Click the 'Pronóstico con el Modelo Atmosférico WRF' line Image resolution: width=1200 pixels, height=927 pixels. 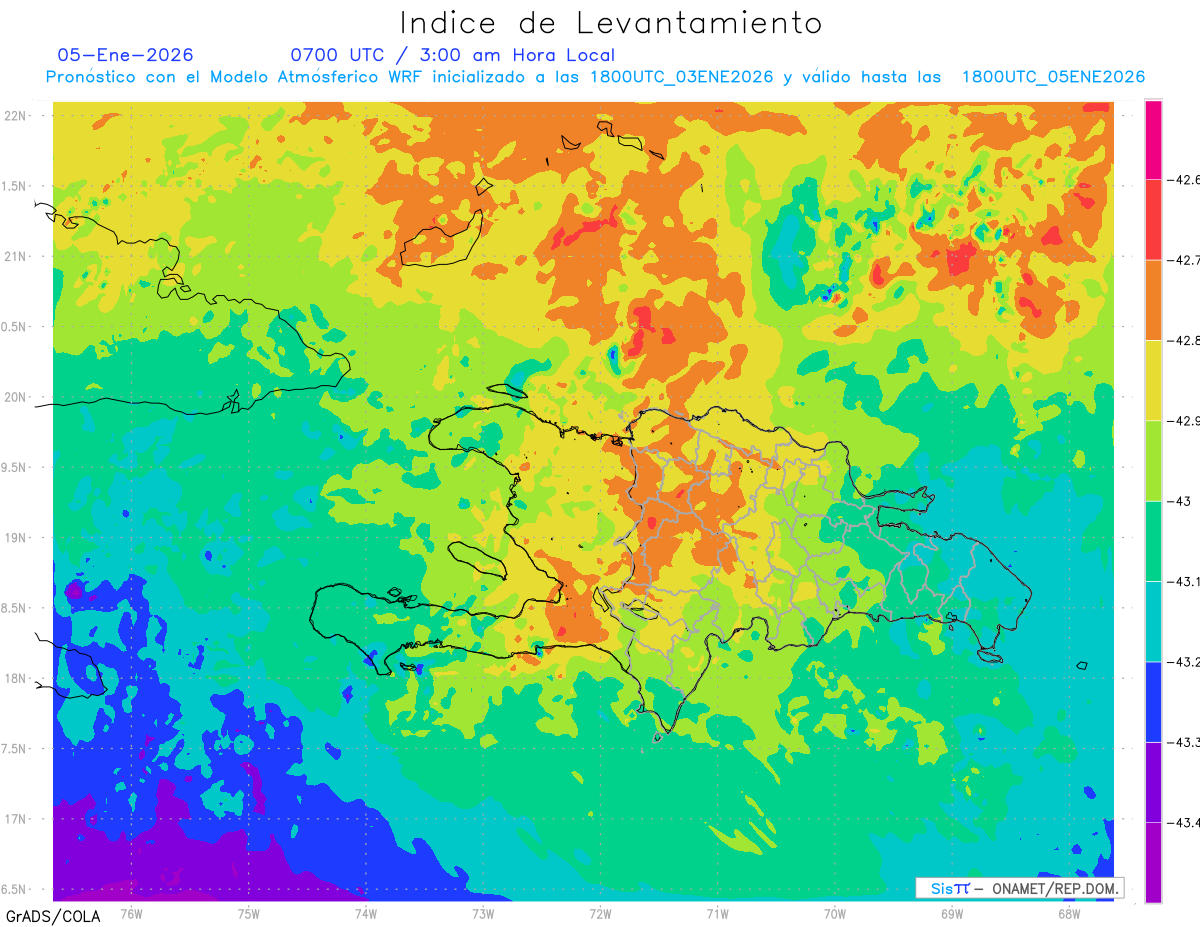596,77
